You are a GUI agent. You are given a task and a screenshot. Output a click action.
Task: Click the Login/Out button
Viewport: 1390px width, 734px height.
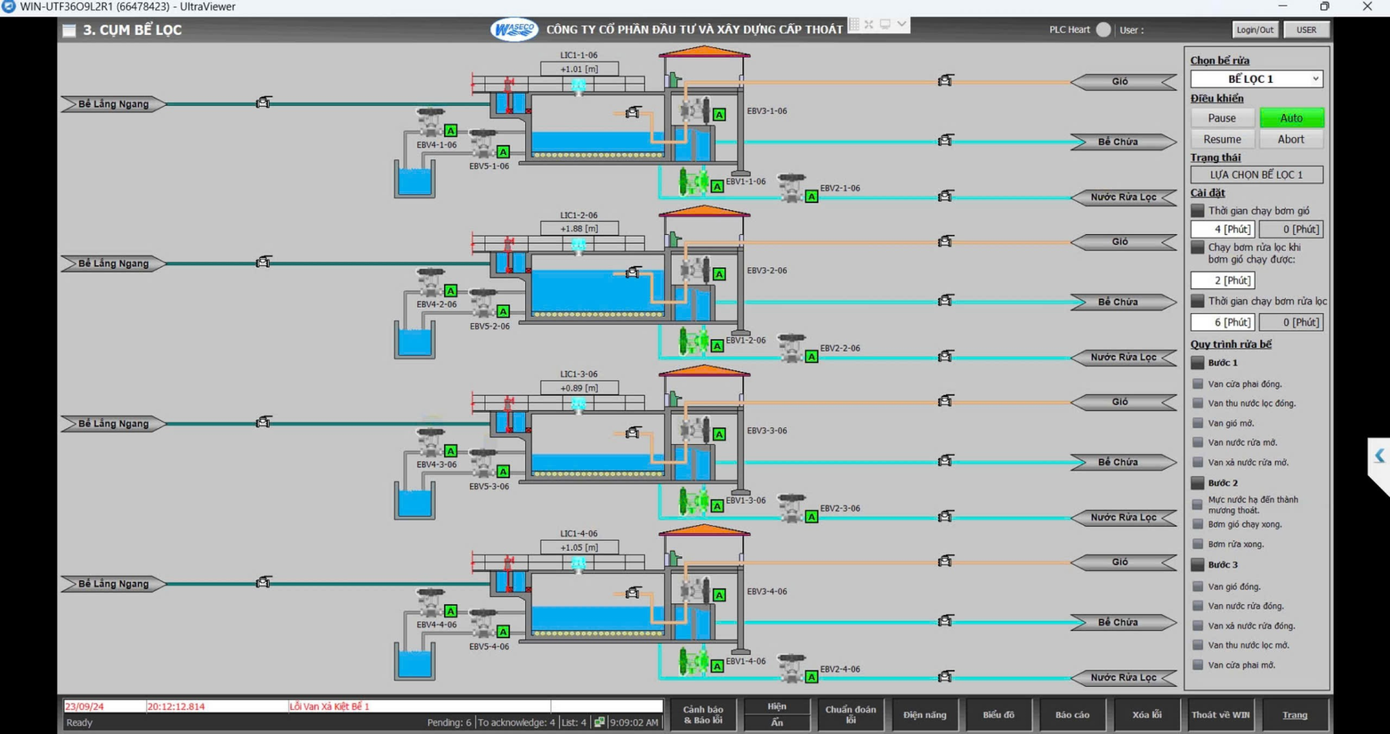point(1254,30)
